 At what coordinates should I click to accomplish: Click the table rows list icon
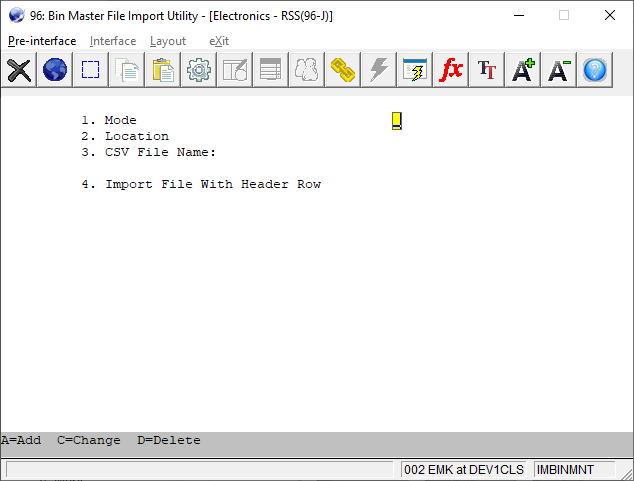tap(271, 70)
